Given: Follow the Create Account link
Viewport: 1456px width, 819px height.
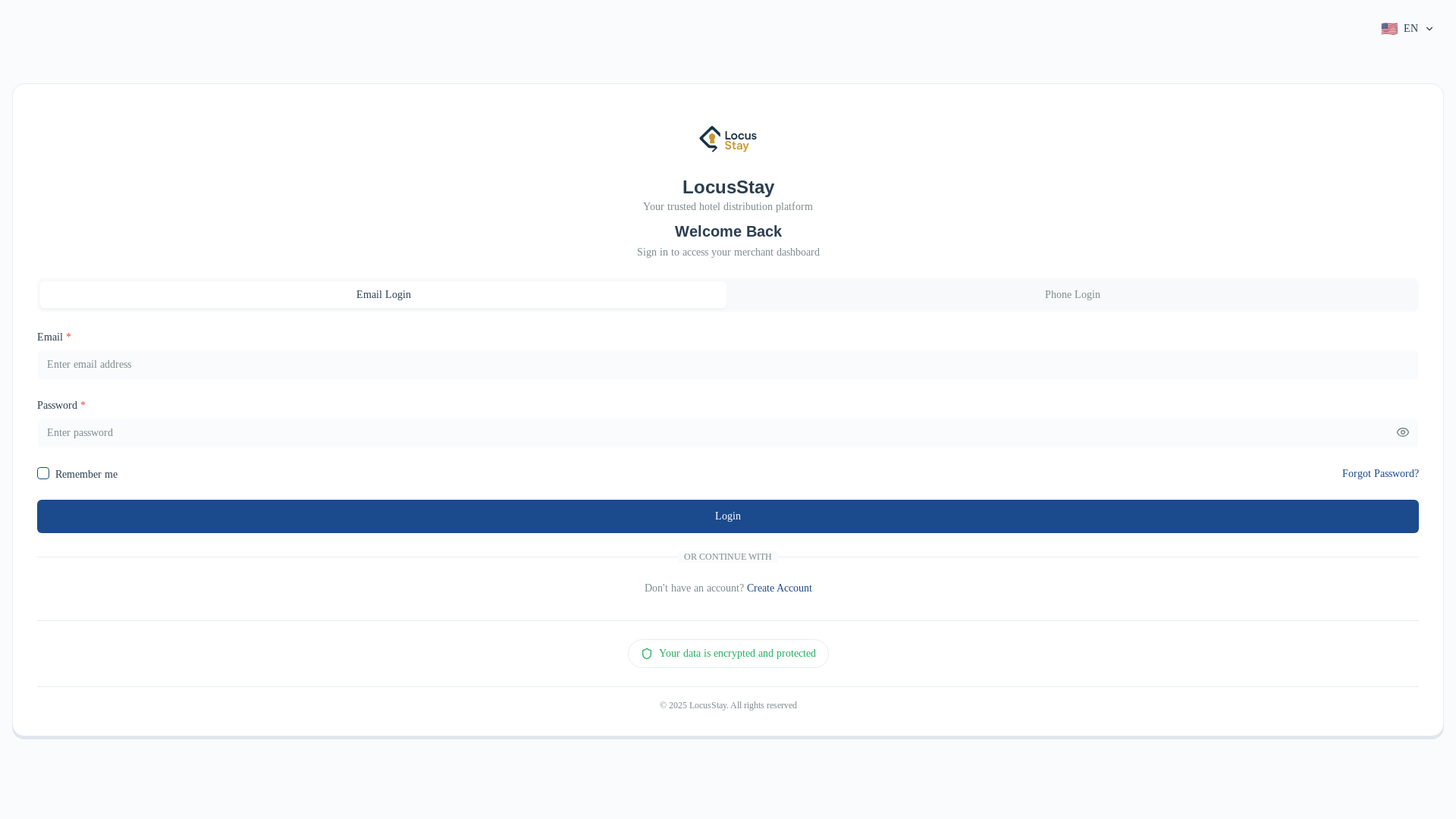Looking at the screenshot, I should pyautogui.click(x=779, y=588).
